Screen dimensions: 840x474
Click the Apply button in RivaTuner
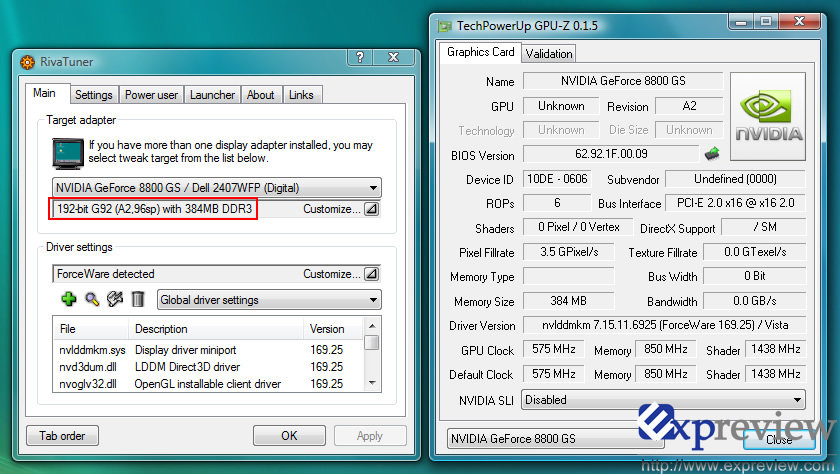pos(370,436)
